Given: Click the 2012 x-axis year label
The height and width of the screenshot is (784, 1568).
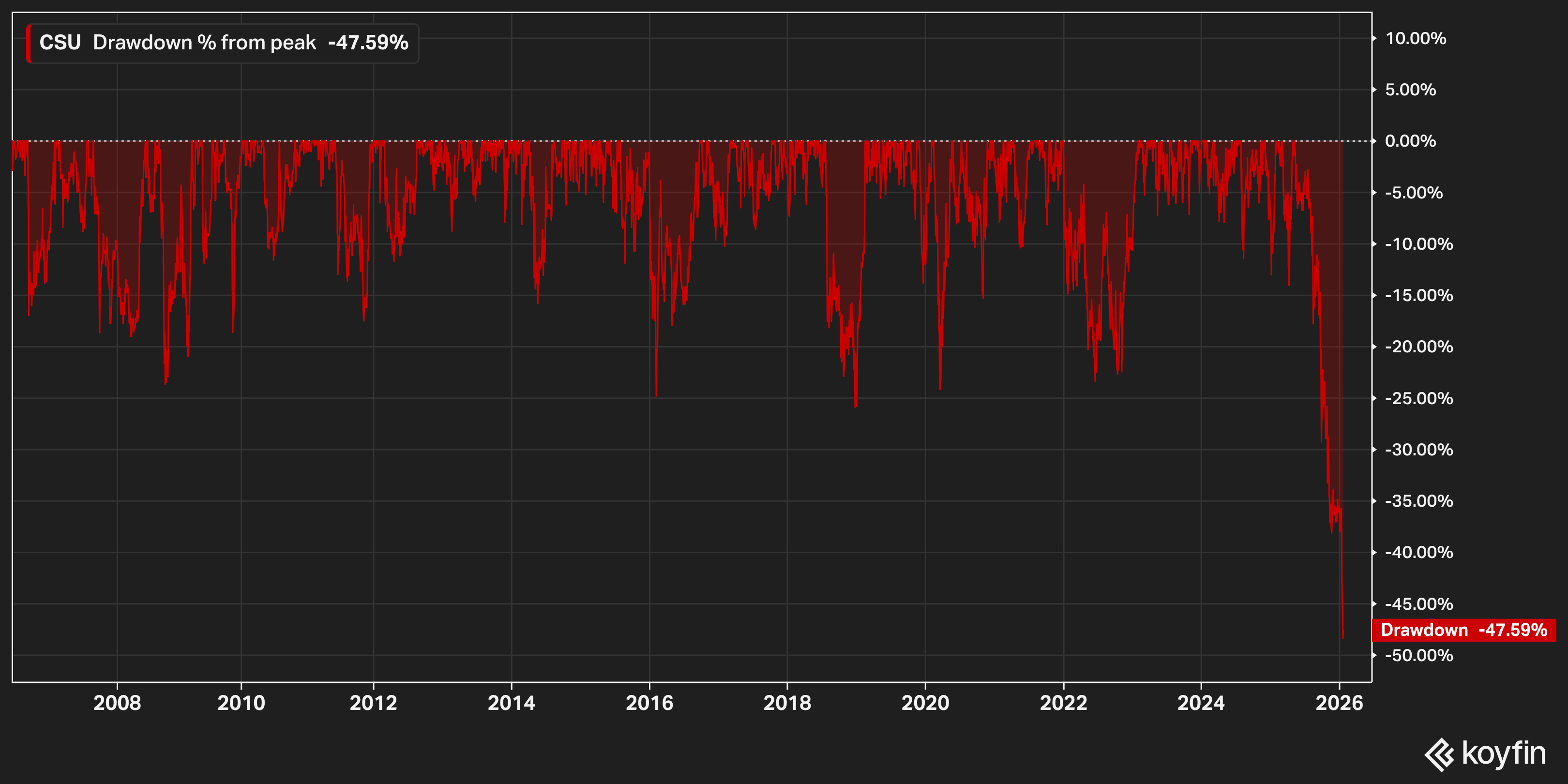Looking at the screenshot, I should (x=373, y=703).
